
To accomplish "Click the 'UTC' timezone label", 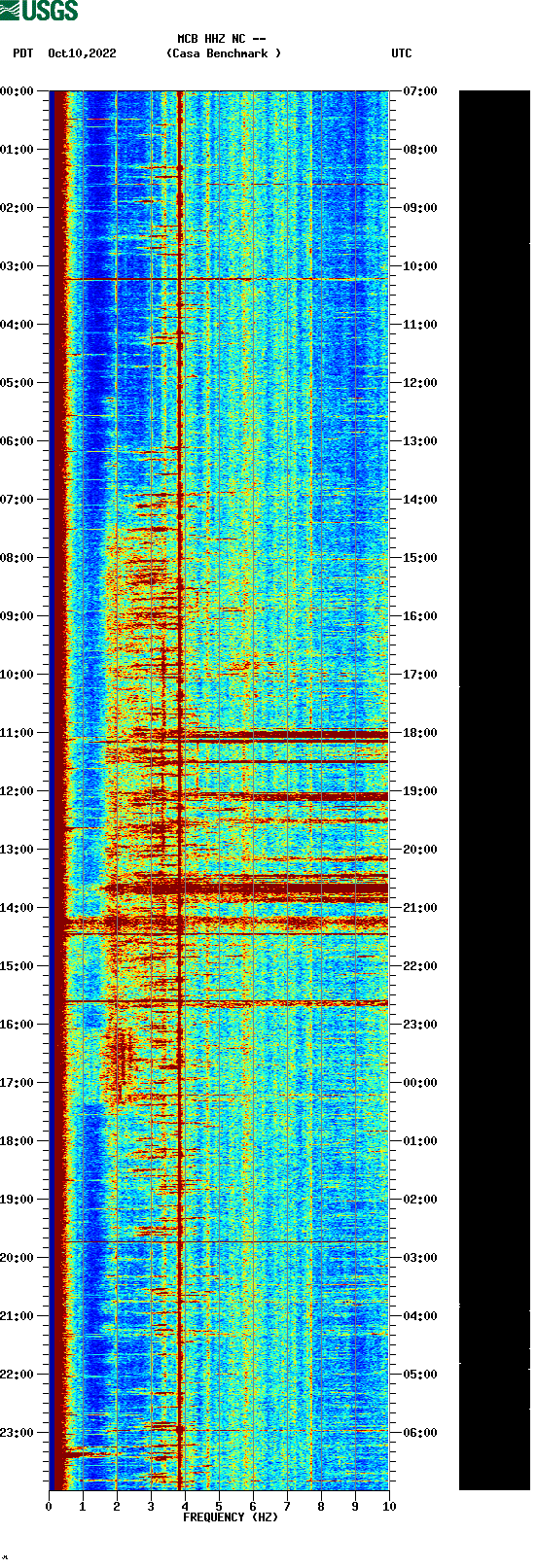I will click(x=402, y=53).
